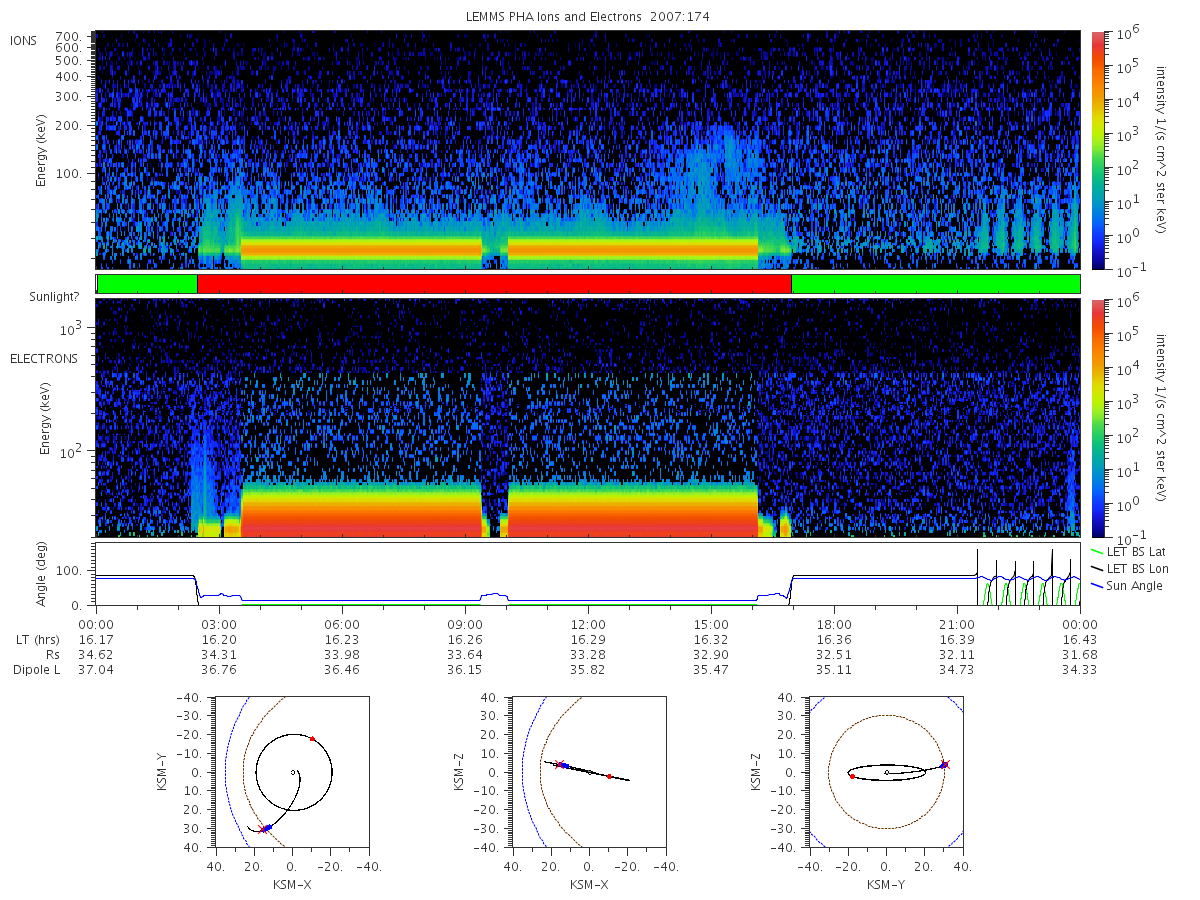Click the red dot in the KSM-X/KSM-Y orbit plot
This screenshot has height=900, width=1200.
312,738
